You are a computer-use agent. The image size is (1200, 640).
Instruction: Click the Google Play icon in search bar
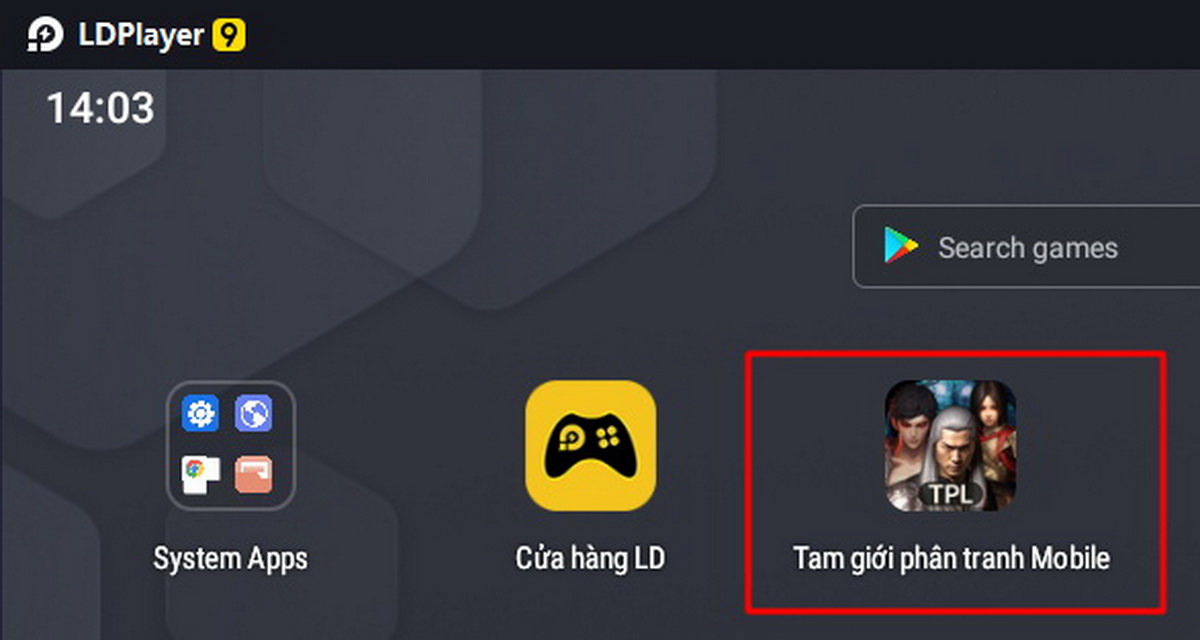[901, 246]
